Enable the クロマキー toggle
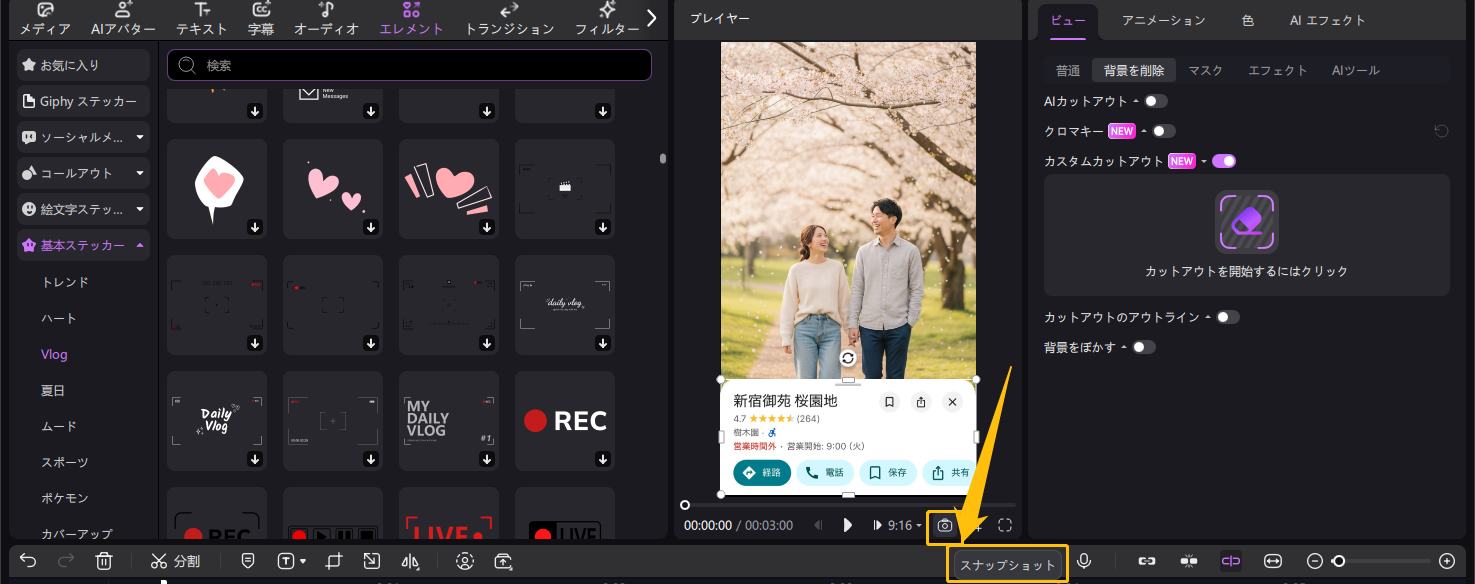Screen dimensions: 1475x584 pos(1164,131)
